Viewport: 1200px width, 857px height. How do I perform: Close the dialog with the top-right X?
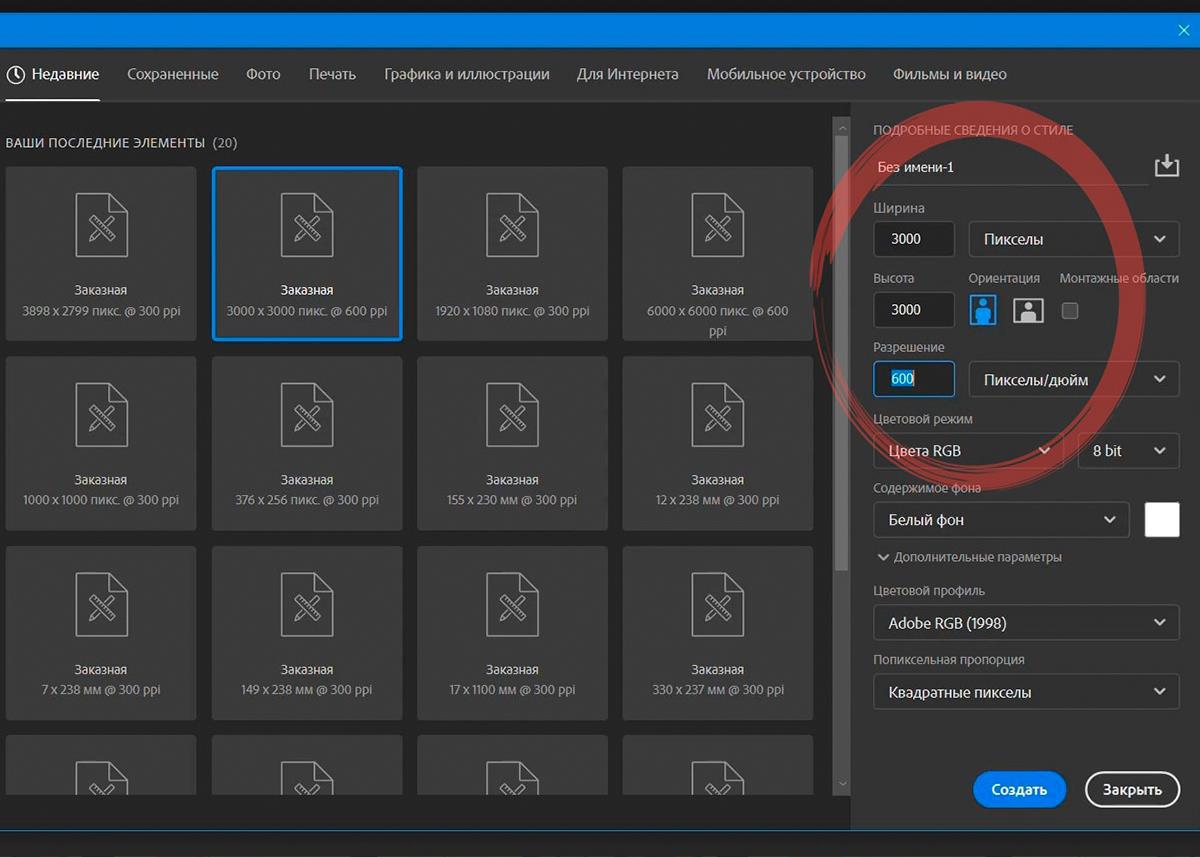pyautogui.click(x=1184, y=30)
